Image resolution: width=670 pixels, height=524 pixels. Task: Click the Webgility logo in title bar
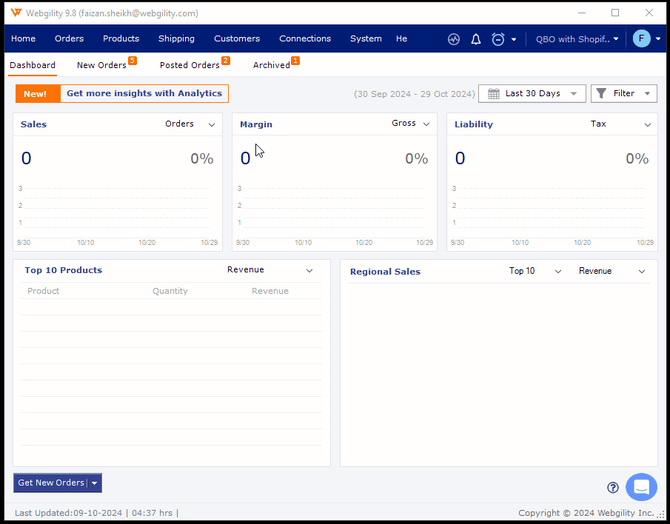pyautogui.click(x=16, y=13)
